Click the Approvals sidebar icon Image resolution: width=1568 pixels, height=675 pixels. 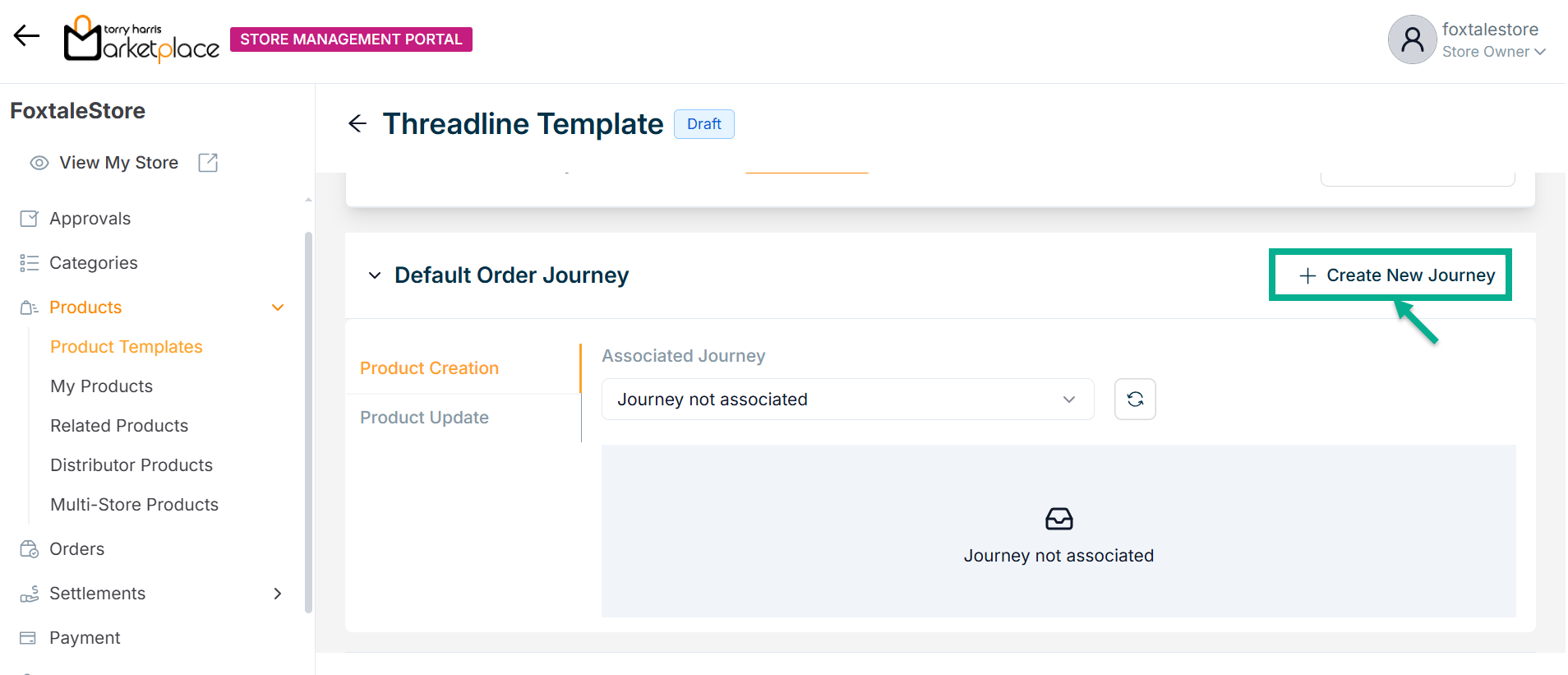[29, 219]
